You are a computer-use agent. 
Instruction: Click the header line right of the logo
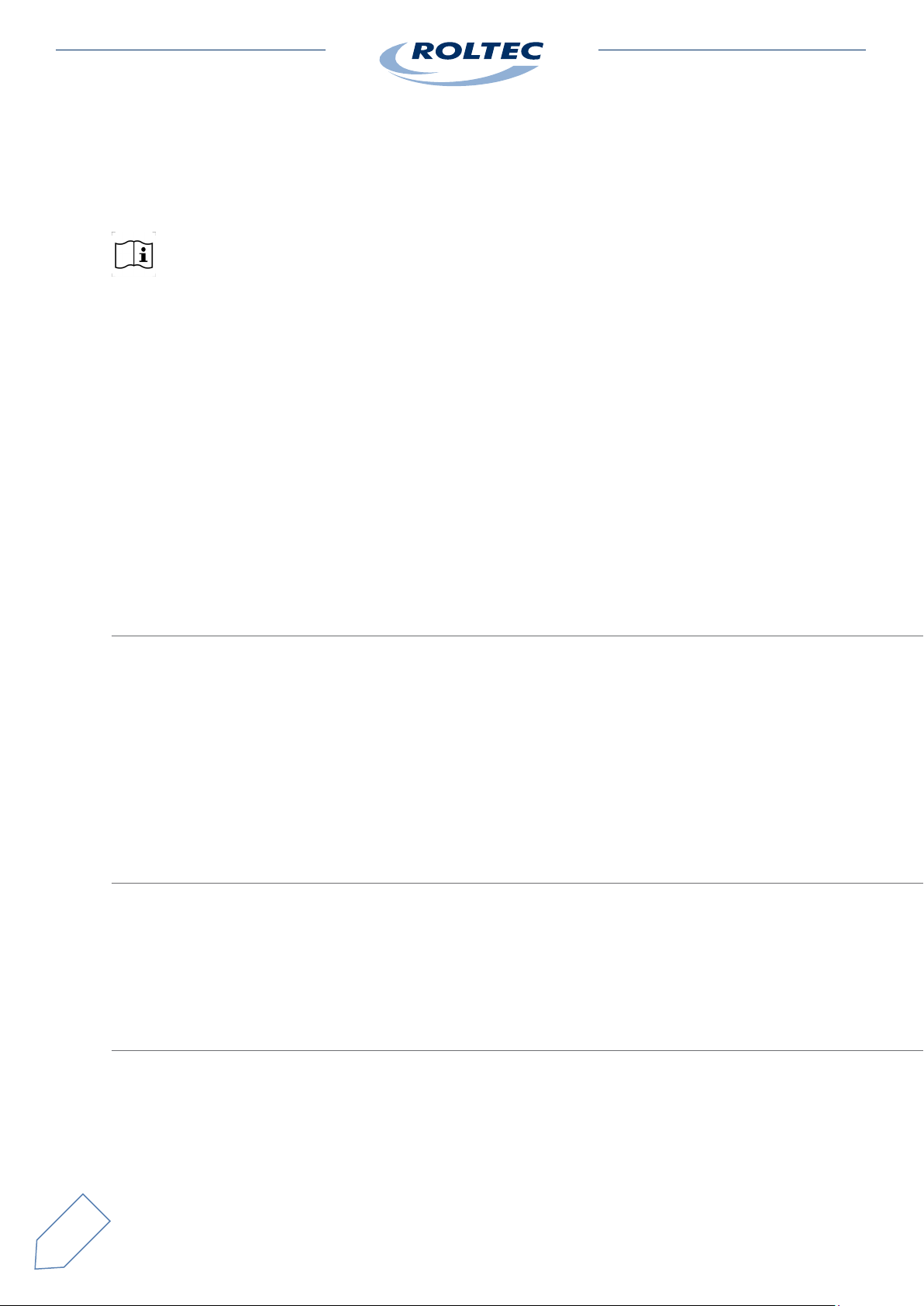[x=732, y=50]
